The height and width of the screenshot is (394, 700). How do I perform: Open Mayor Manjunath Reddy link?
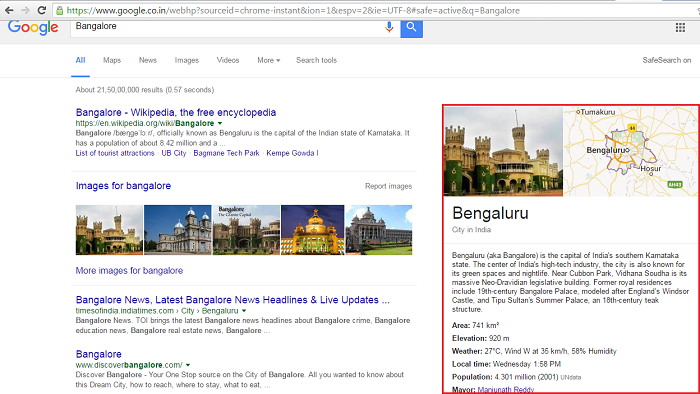pyautogui.click(x=505, y=390)
